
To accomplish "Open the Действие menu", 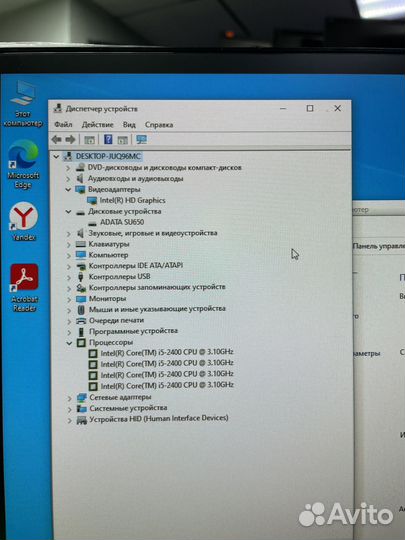I will tap(97, 124).
